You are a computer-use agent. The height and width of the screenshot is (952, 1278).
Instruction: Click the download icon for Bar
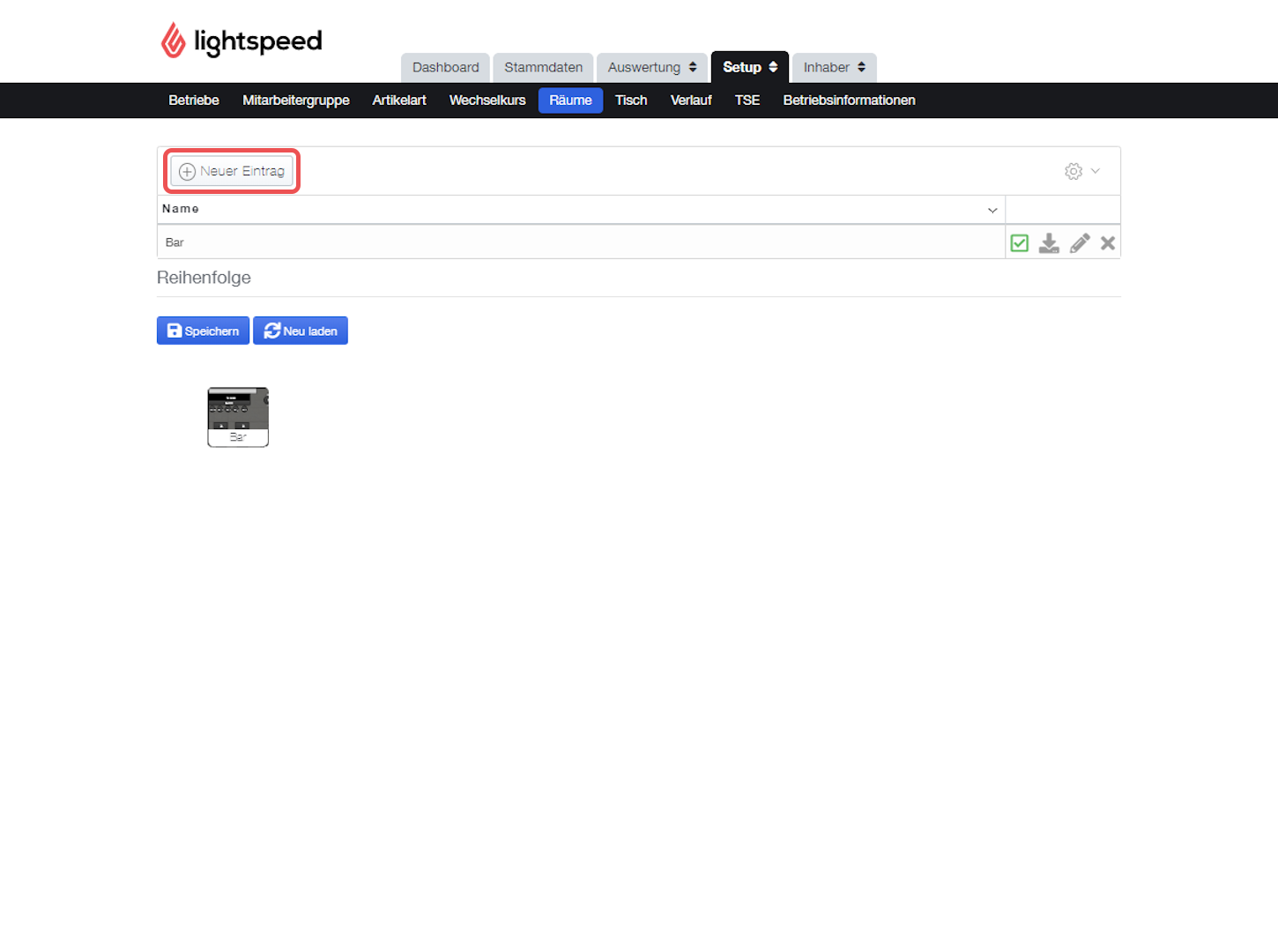[x=1049, y=243]
